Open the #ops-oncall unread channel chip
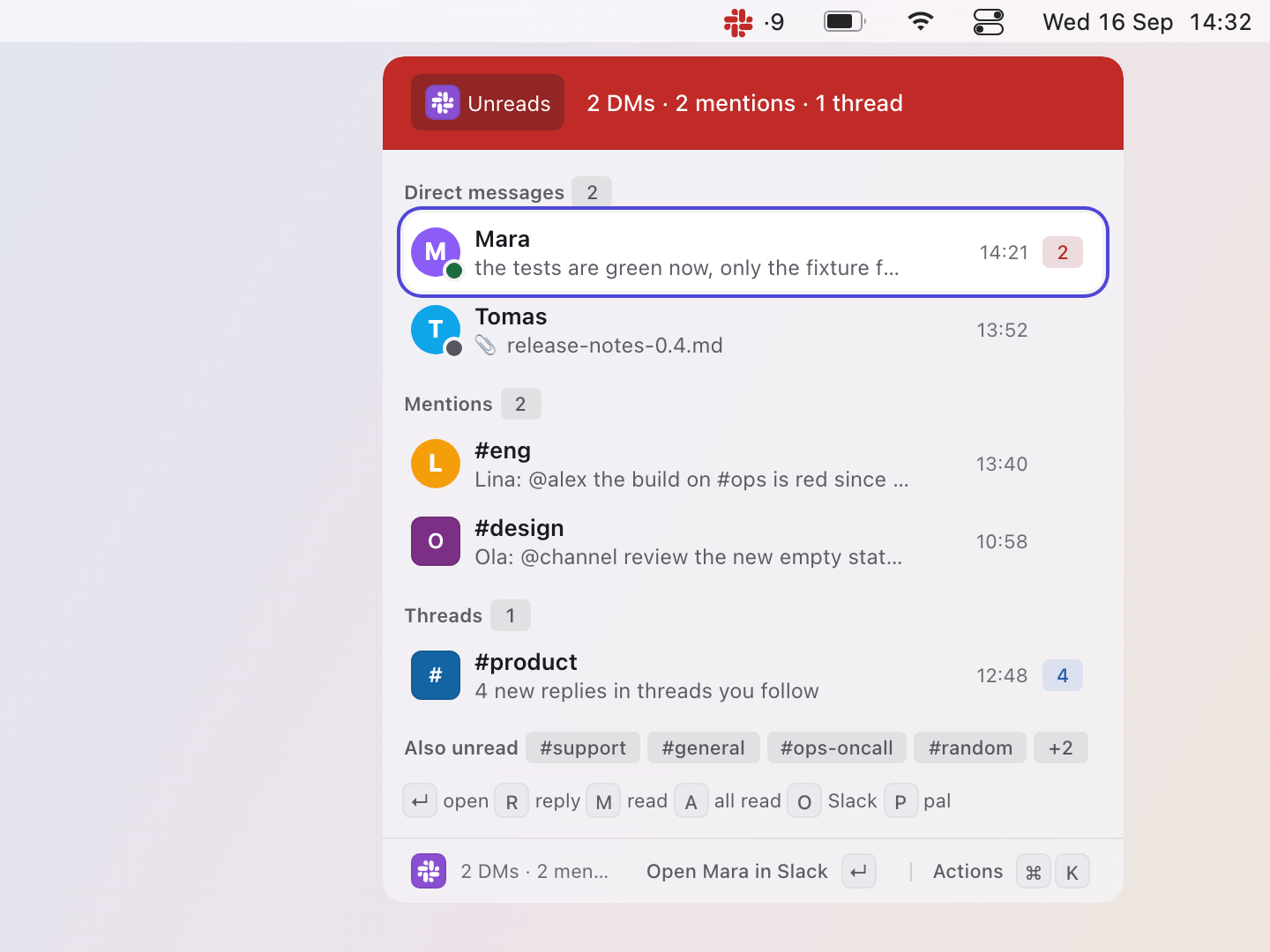 point(837,747)
